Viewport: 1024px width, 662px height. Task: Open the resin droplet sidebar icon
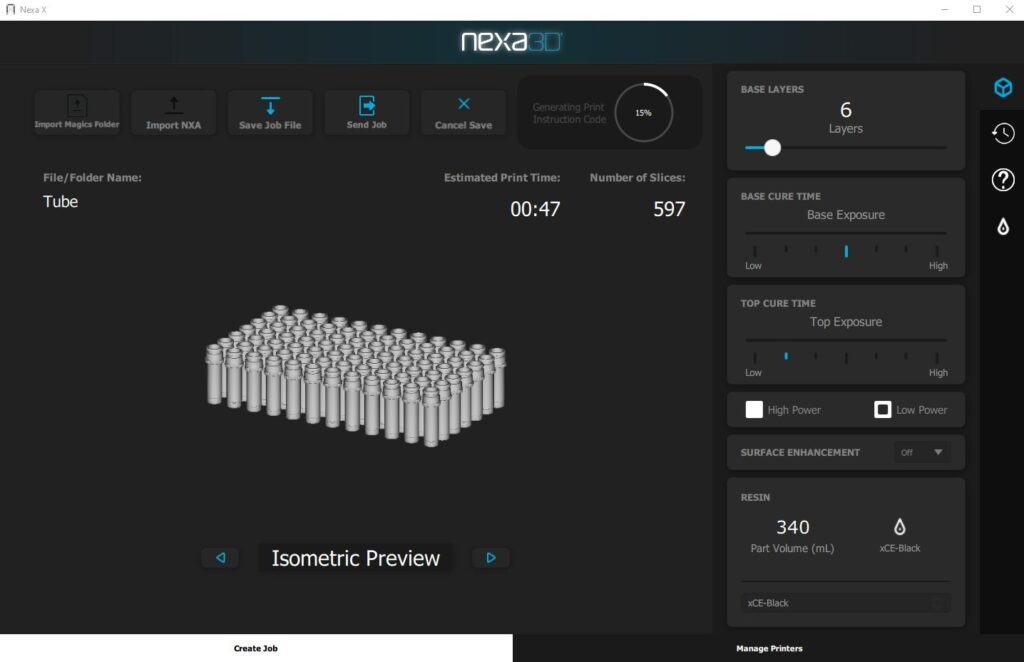pos(1003,227)
